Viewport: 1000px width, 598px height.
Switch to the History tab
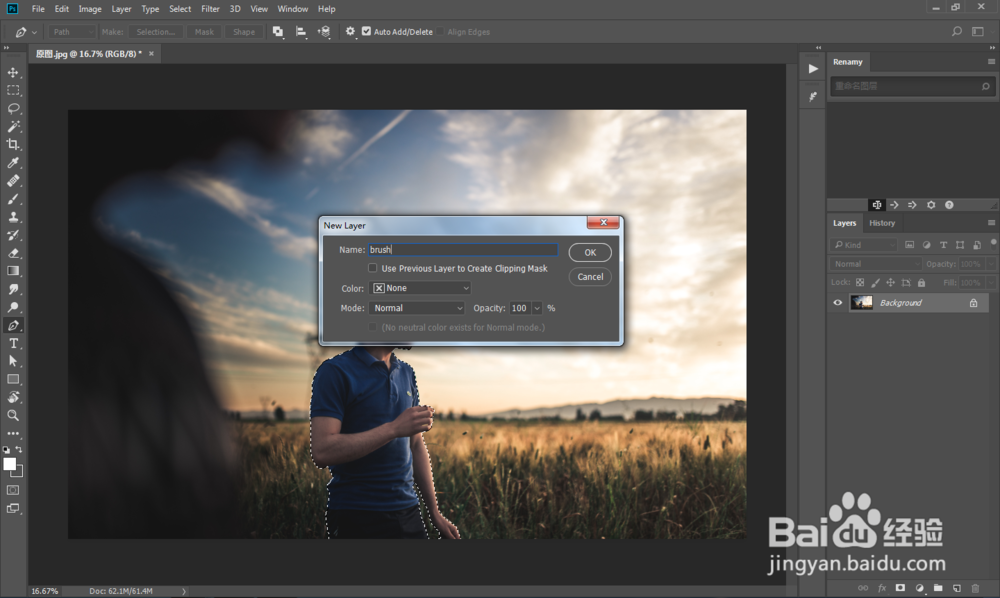coord(882,223)
